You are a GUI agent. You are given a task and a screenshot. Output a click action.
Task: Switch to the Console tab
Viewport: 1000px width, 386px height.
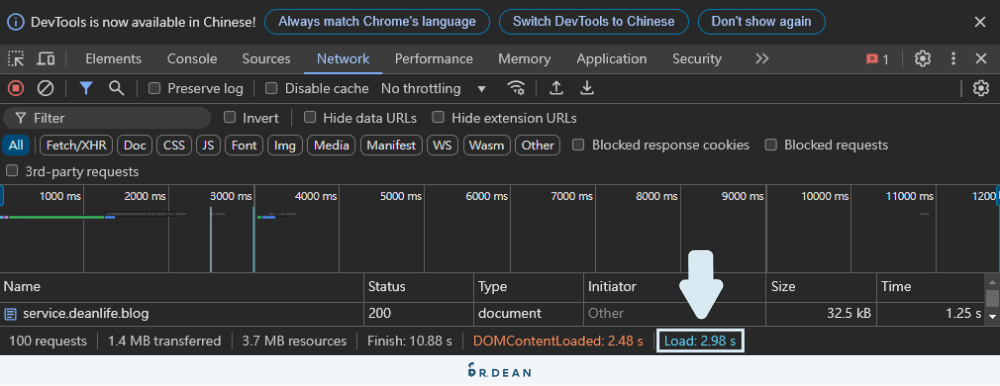(192, 59)
